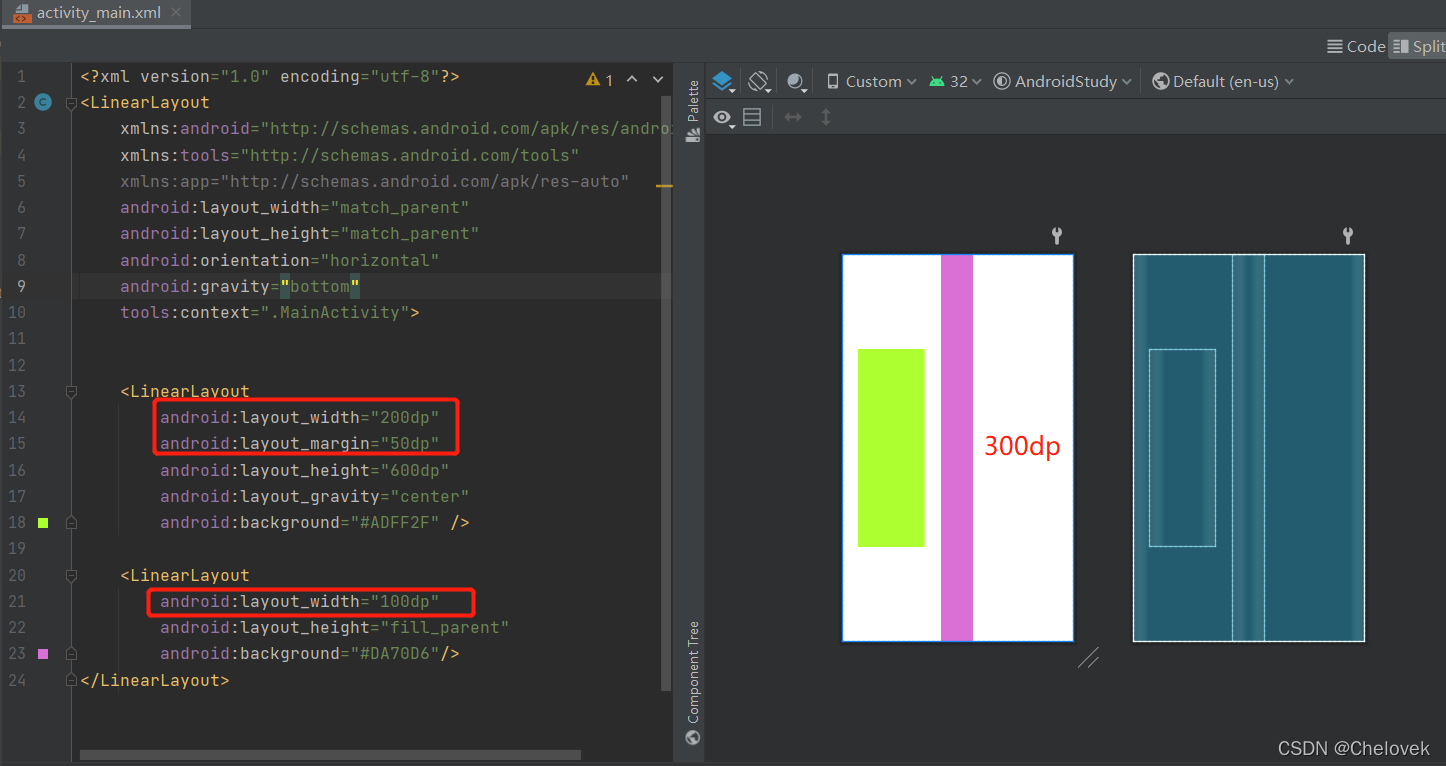Open View Options eye icon
This screenshot has width=1446, height=766.
coord(723,118)
